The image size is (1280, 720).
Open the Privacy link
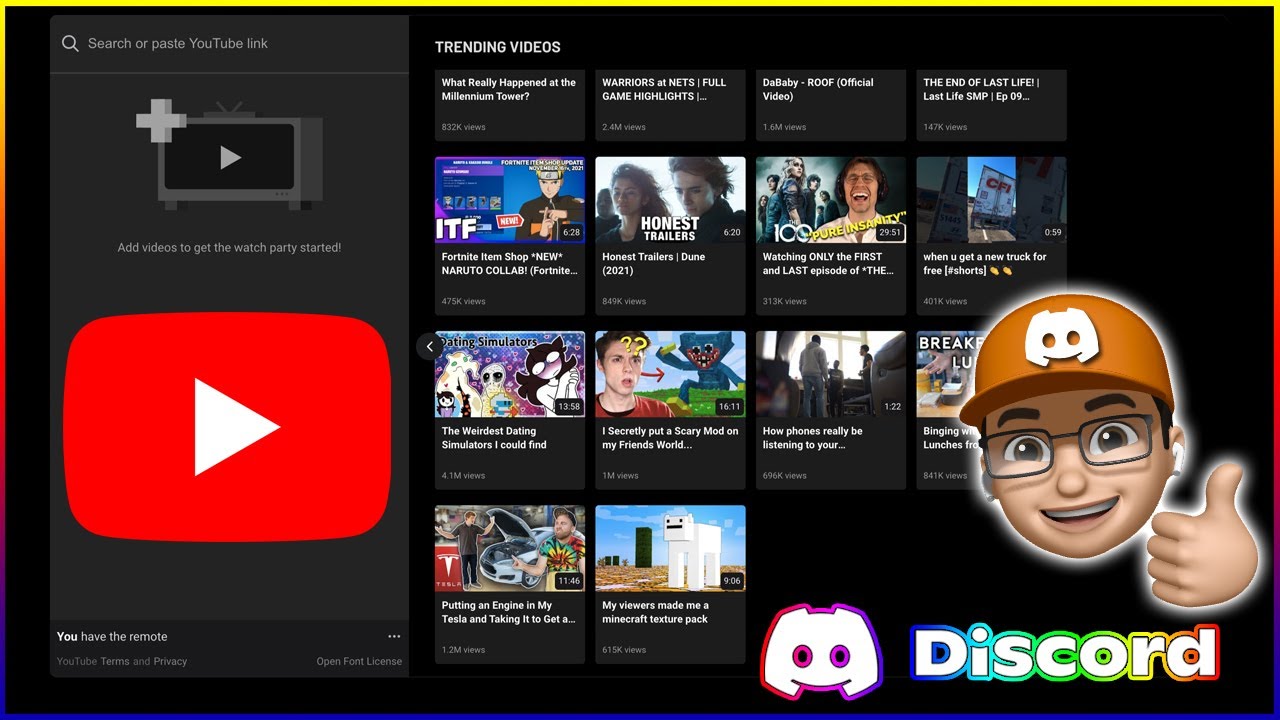(x=170, y=661)
